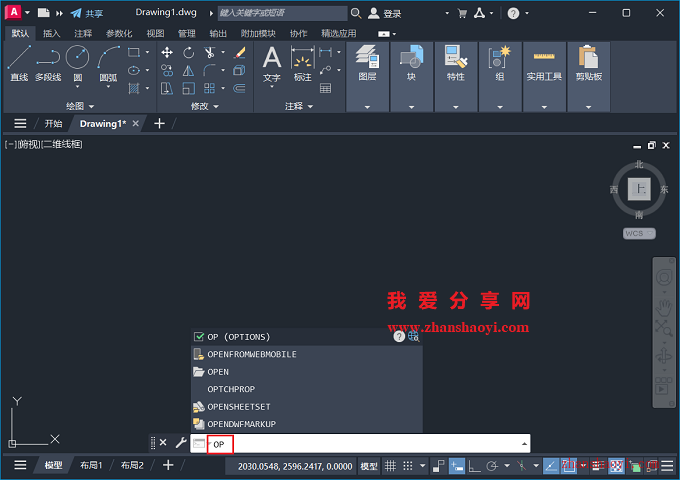680x480 pixels.
Task: Expand the 绘图 (Draw) panel dropdown
Action: [x=80, y=106]
